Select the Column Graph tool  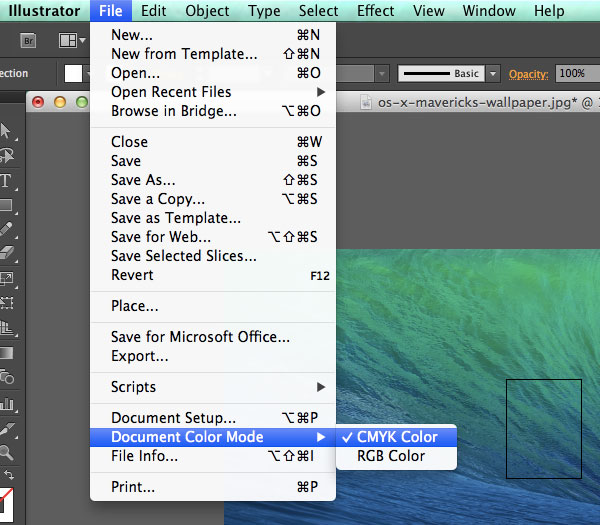coord(6,403)
